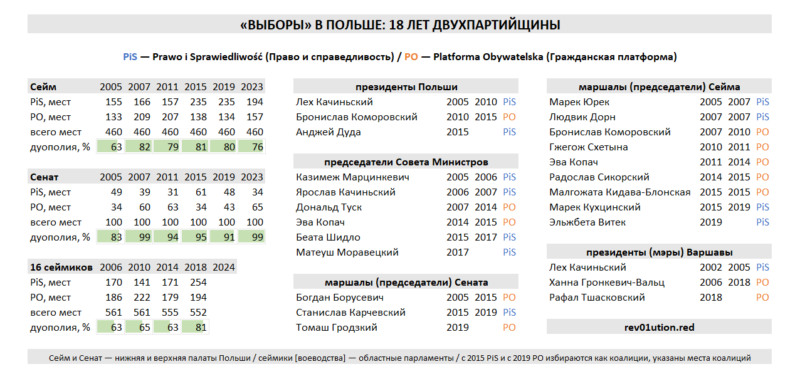The height and width of the screenshot is (379, 800).
Task: Click the 16 сеймиков header cell
Action: 61,267
